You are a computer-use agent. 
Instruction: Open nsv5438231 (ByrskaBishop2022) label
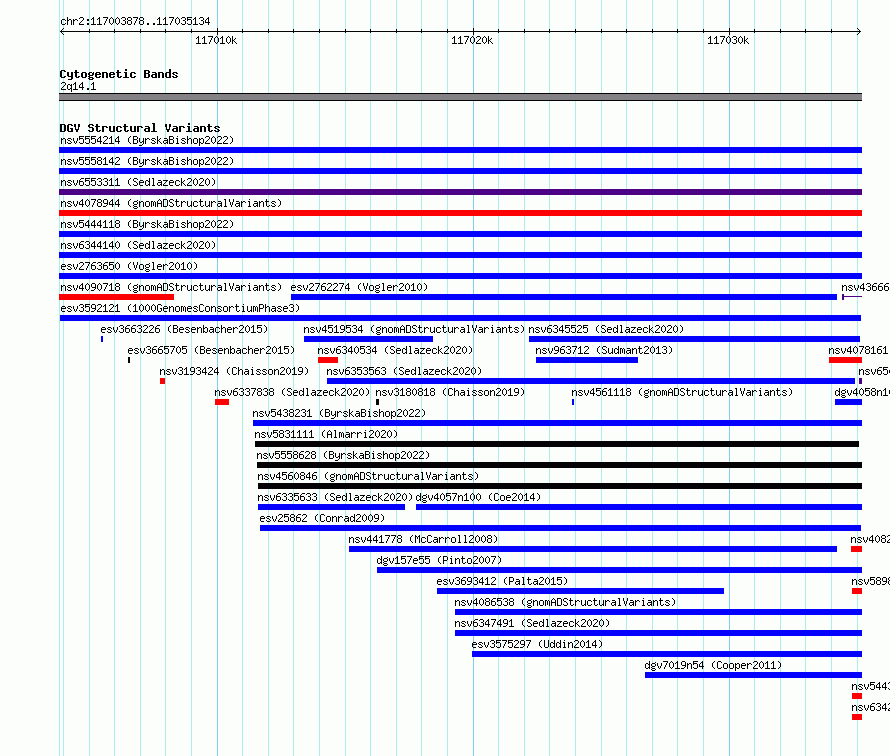pyautogui.click(x=339, y=413)
